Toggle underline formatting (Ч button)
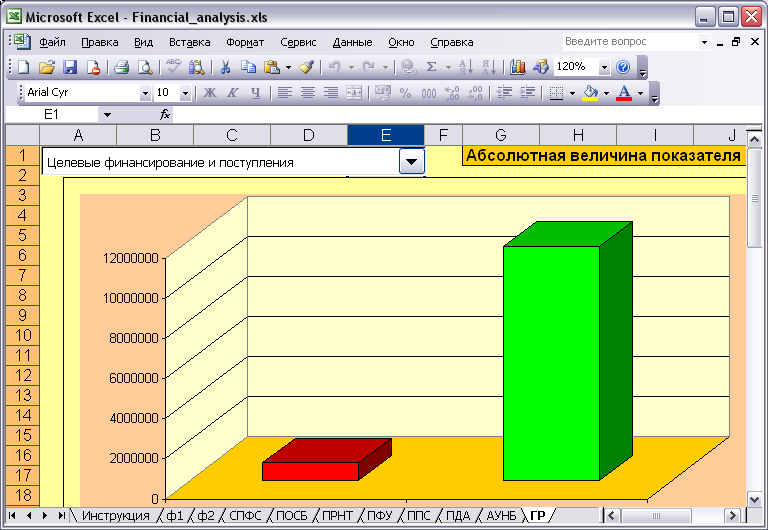Viewport: 768px width, 530px height. [x=255, y=93]
